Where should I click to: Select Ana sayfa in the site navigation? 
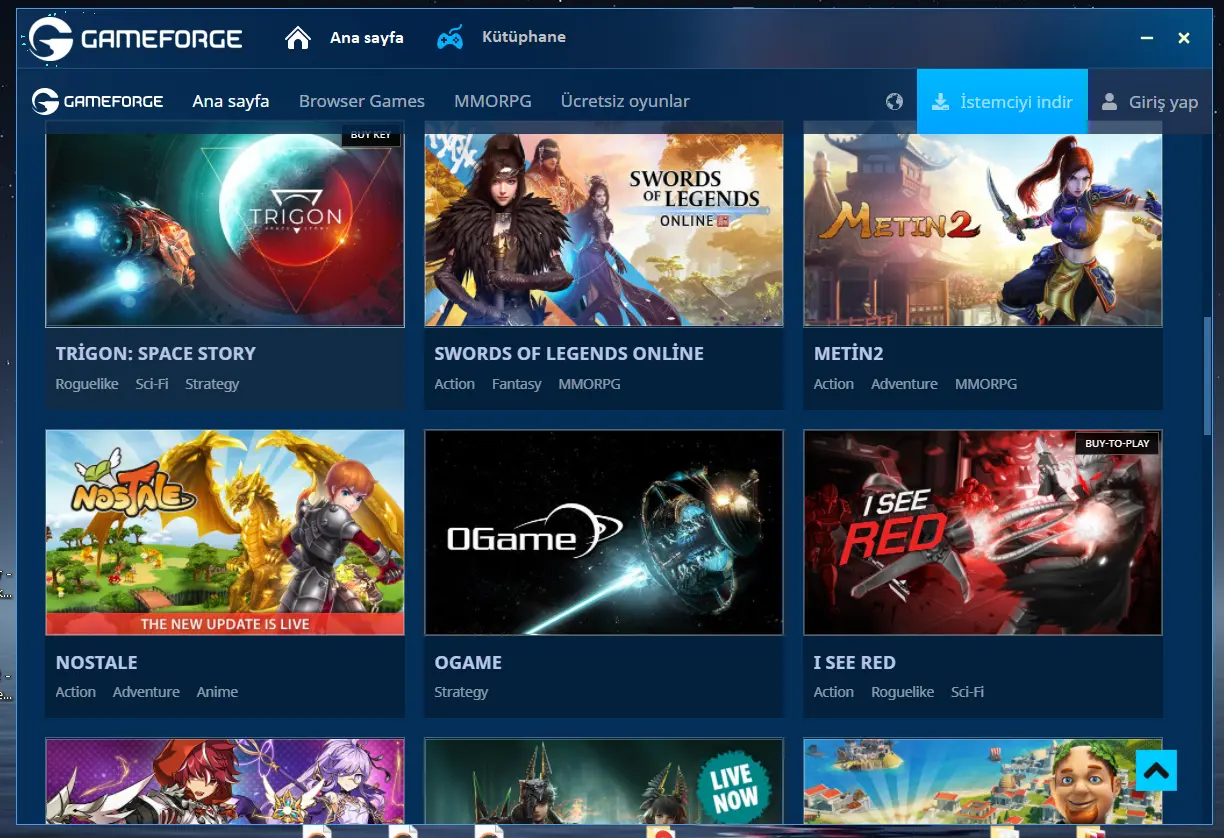click(230, 101)
